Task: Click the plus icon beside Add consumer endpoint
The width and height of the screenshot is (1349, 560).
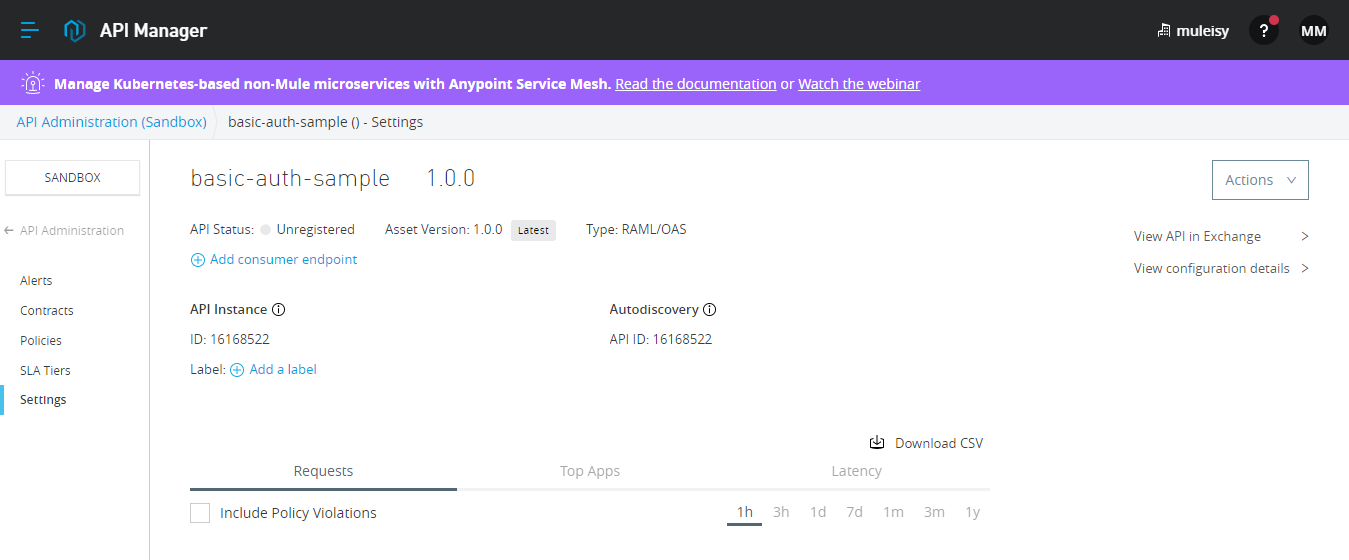Action: (198, 260)
